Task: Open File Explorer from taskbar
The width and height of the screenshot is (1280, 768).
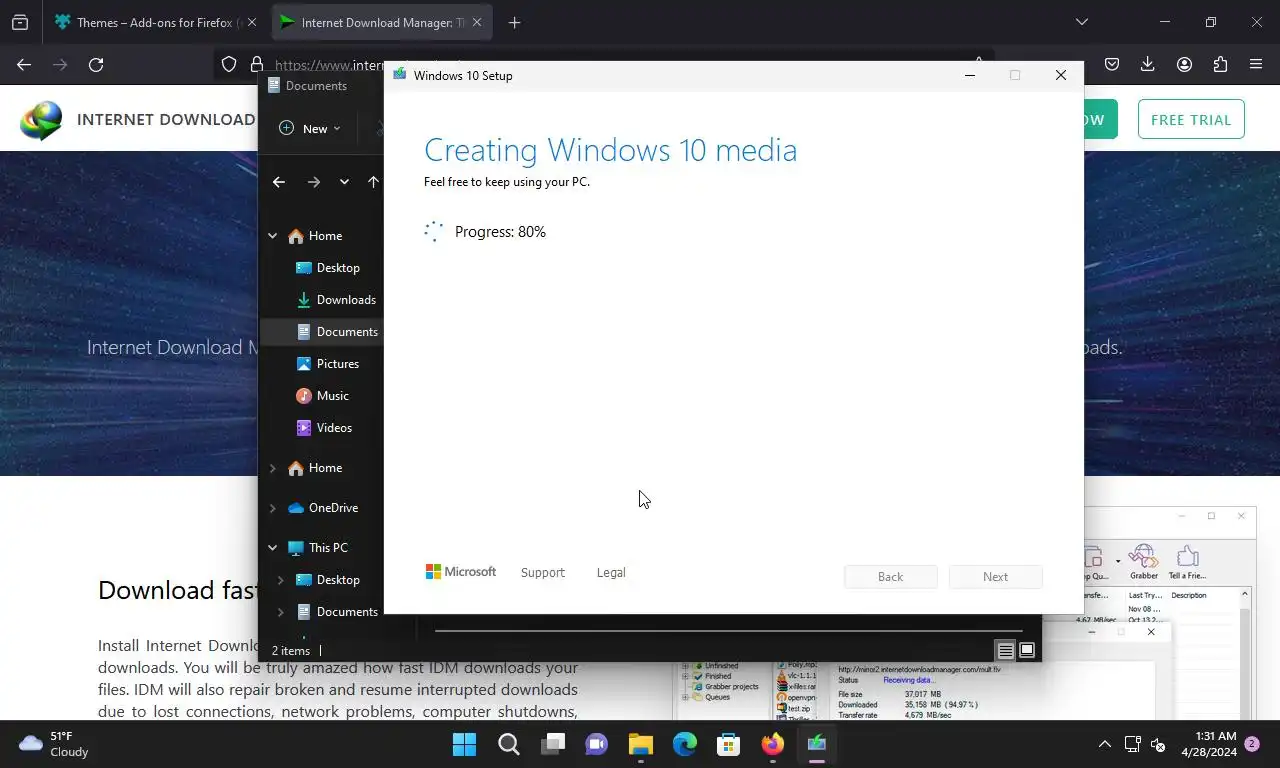Action: point(640,744)
